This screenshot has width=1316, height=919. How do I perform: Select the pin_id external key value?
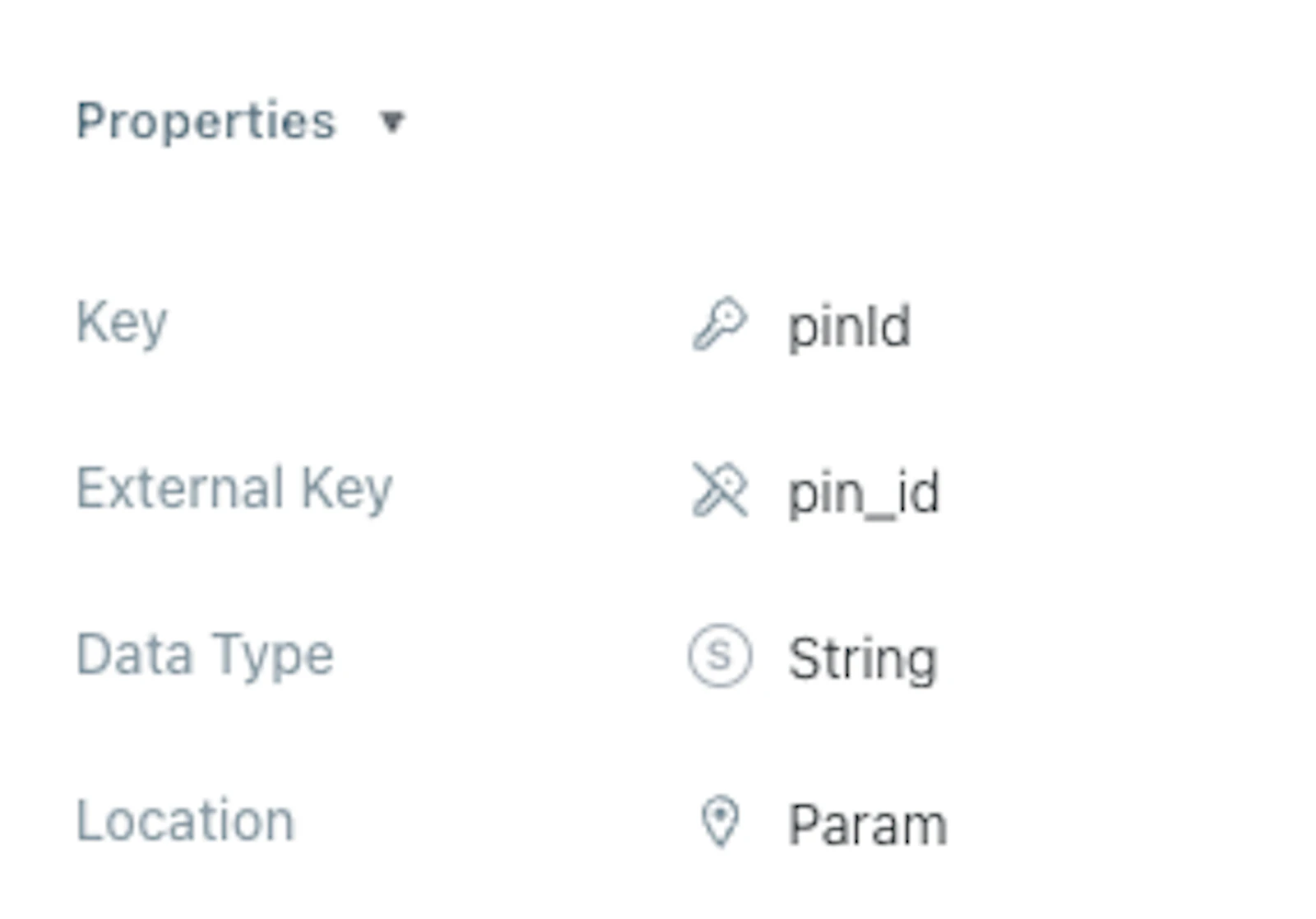[x=864, y=493]
